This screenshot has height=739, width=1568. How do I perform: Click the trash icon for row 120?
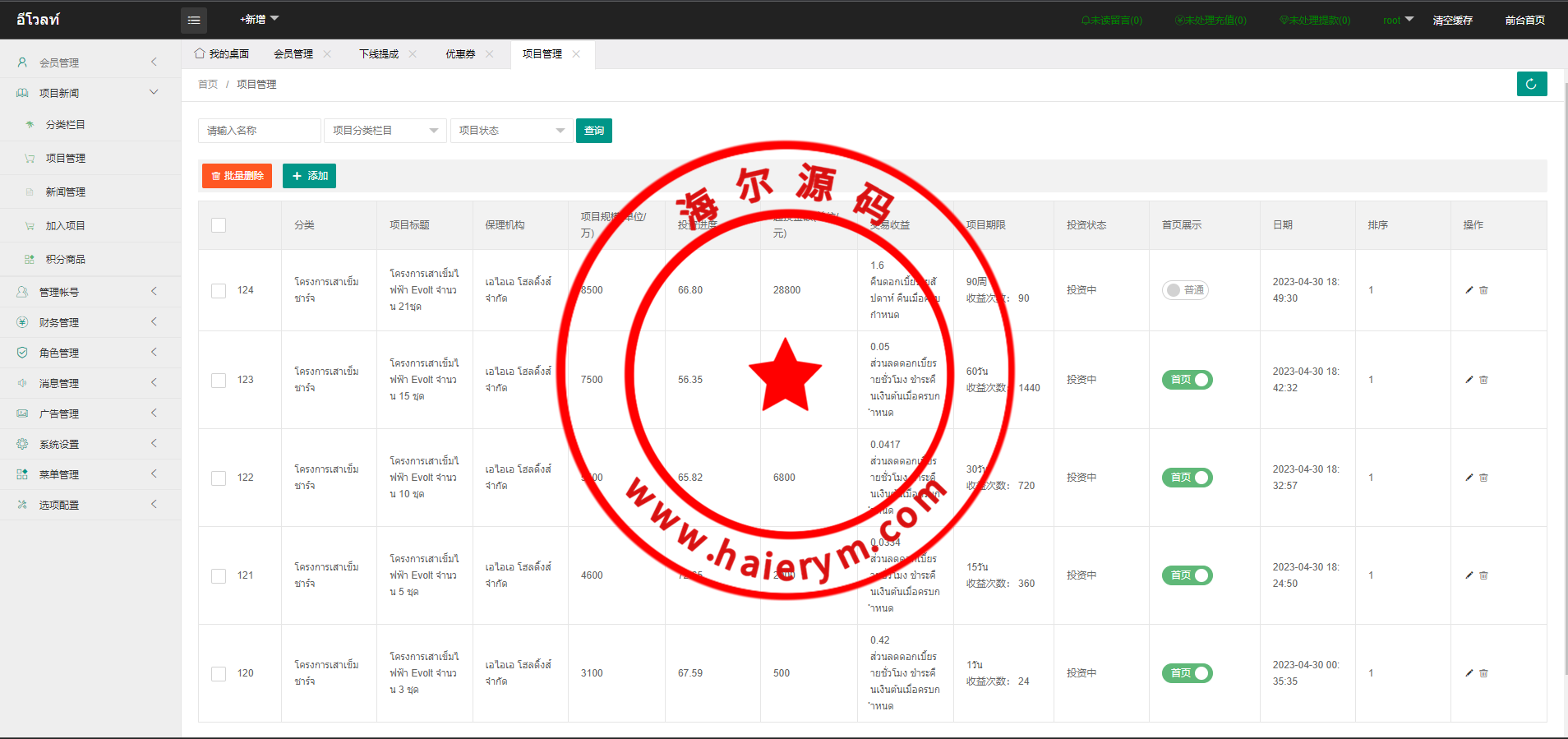coord(1483,673)
